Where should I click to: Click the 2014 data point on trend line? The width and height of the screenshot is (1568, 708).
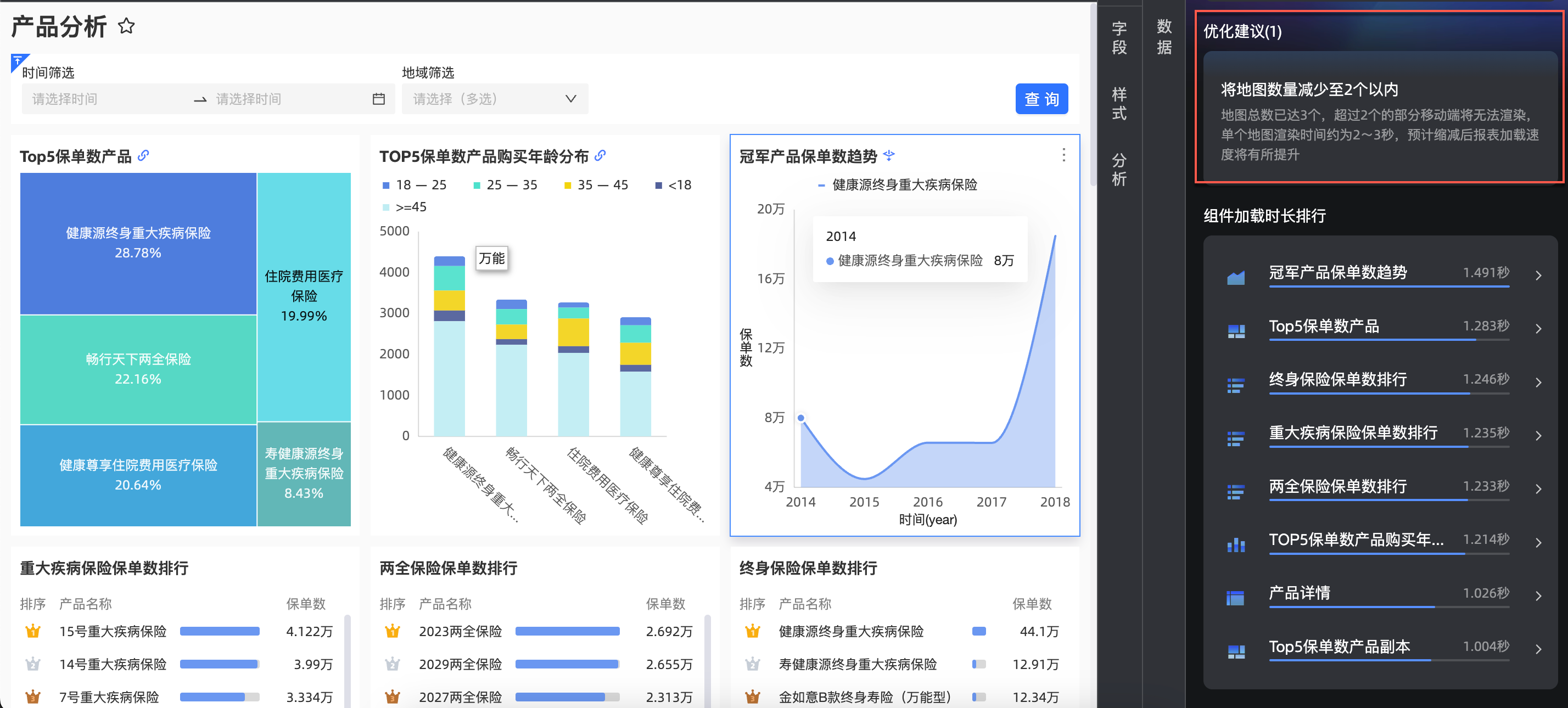[x=801, y=418]
